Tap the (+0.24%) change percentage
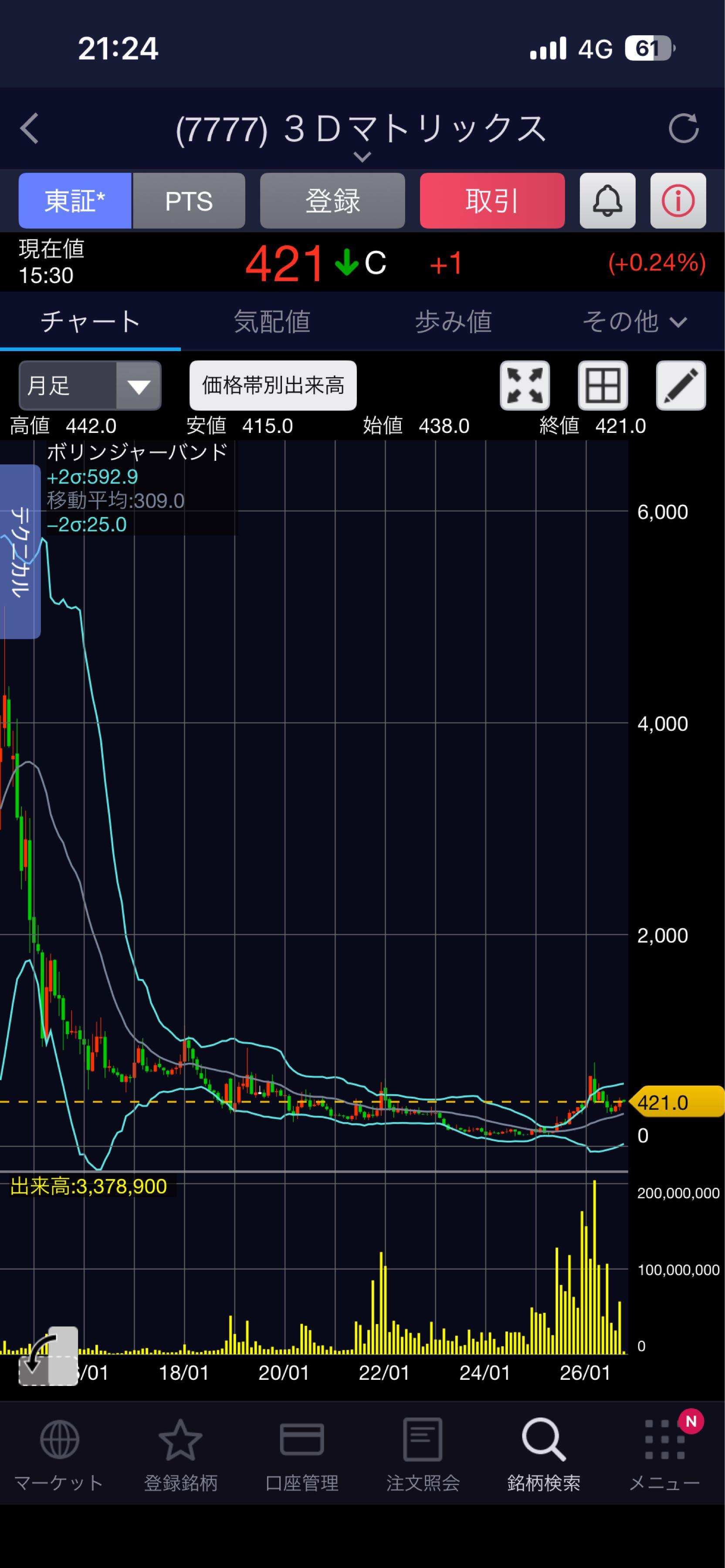Viewport: 725px width, 1568px height. [x=657, y=263]
